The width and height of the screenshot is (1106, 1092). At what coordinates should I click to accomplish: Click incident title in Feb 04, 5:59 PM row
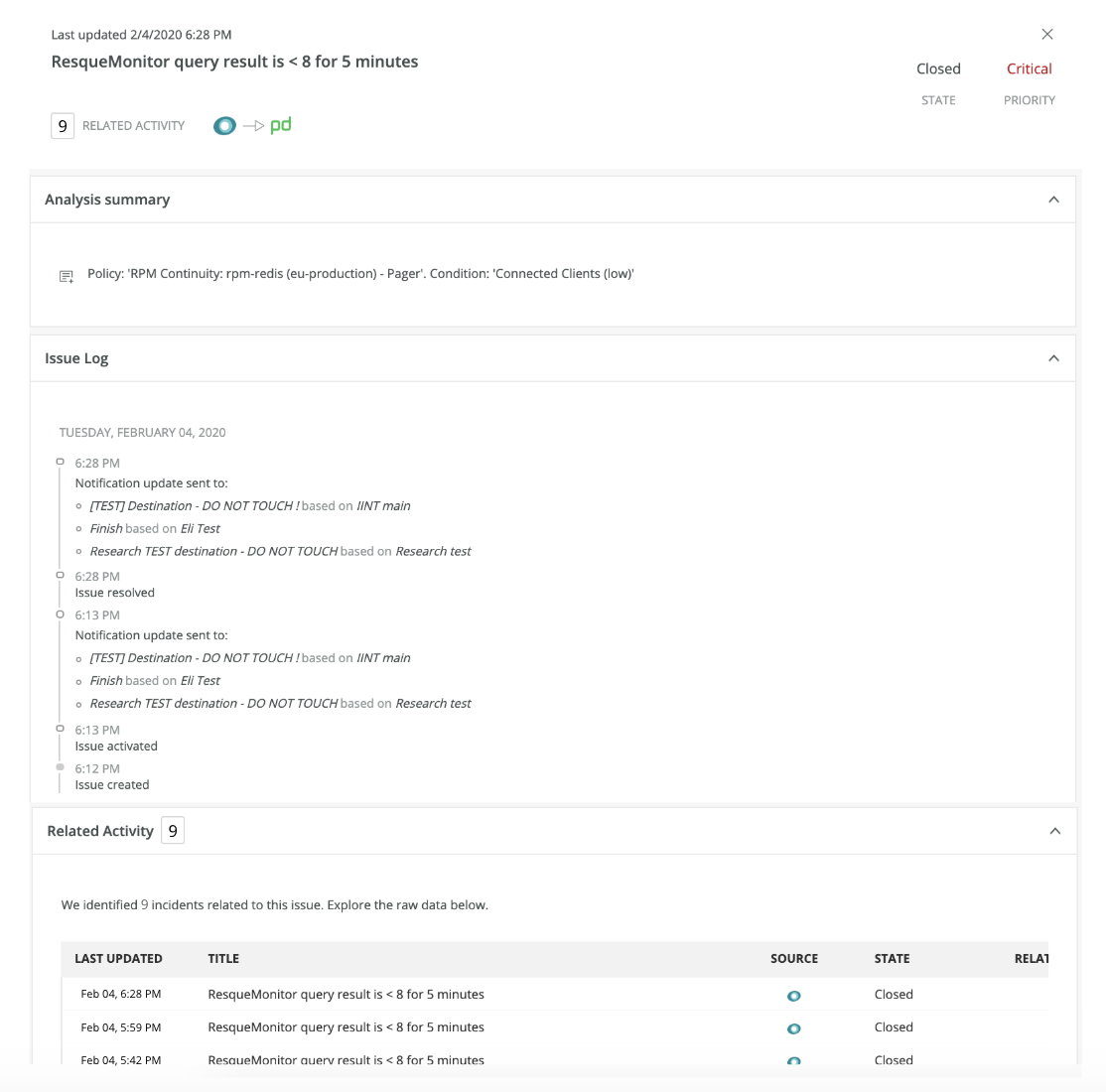[x=346, y=1027]
